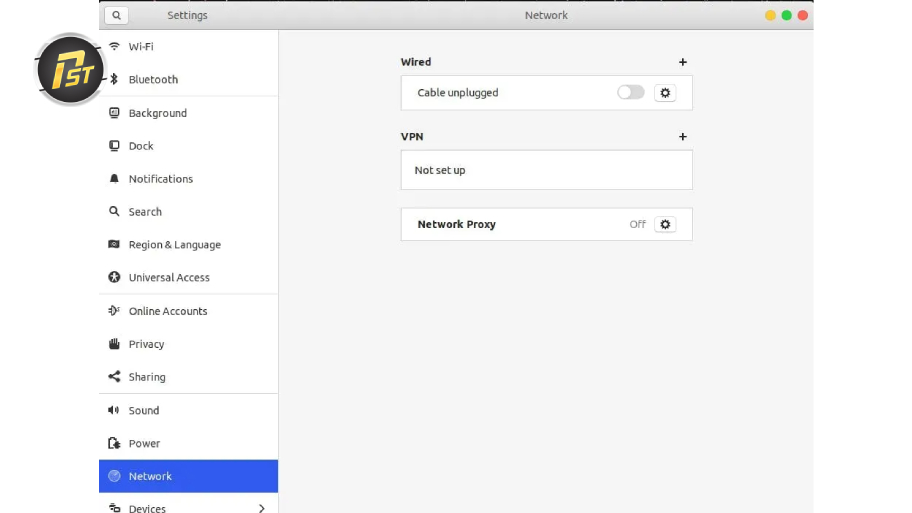
Task: Select Dock in the sidebar
Action: pyautogui.click(x=188, y=145)
